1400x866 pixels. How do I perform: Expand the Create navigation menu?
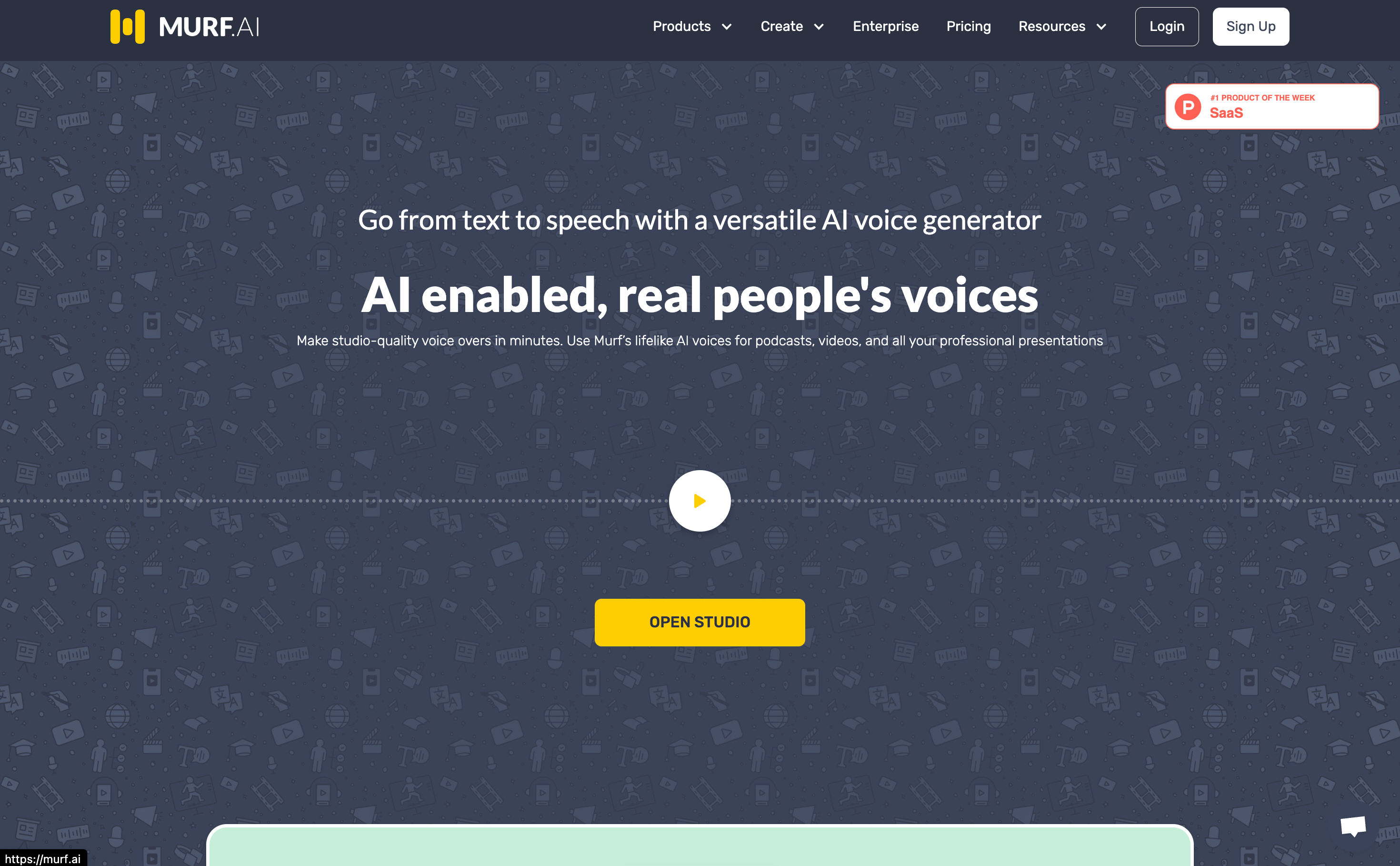791,26
